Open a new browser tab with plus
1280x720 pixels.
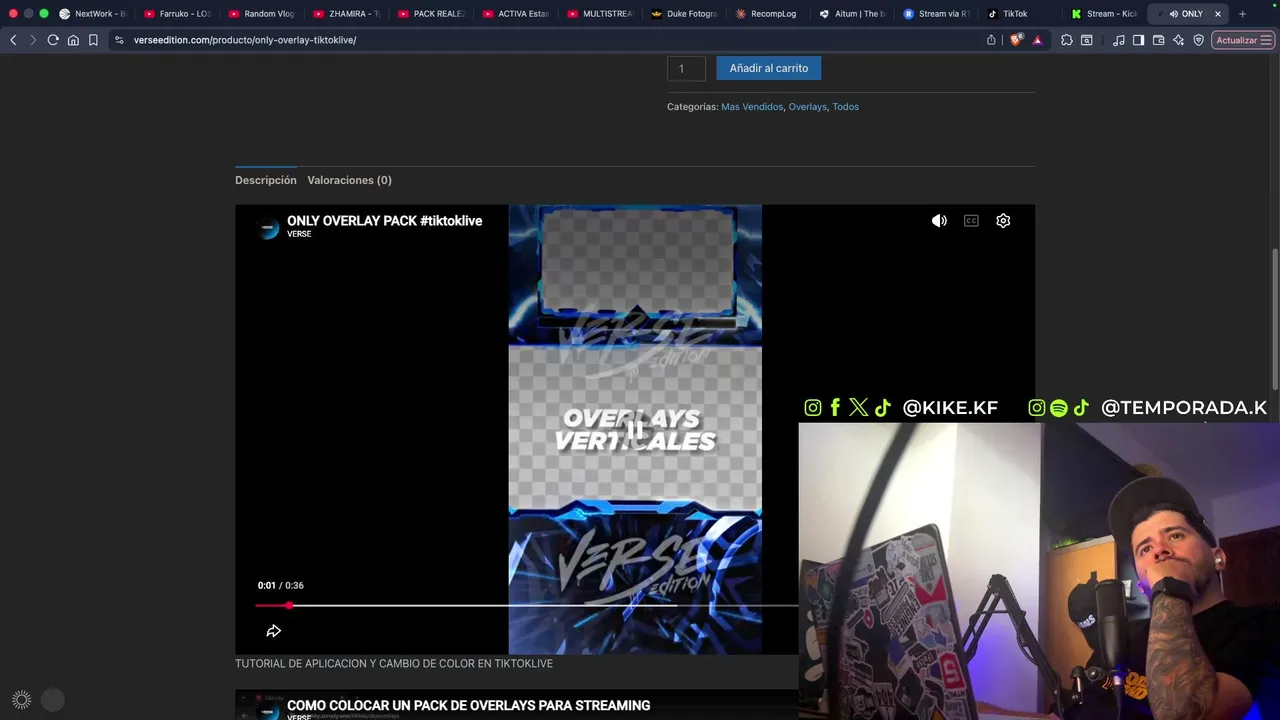1242,14
